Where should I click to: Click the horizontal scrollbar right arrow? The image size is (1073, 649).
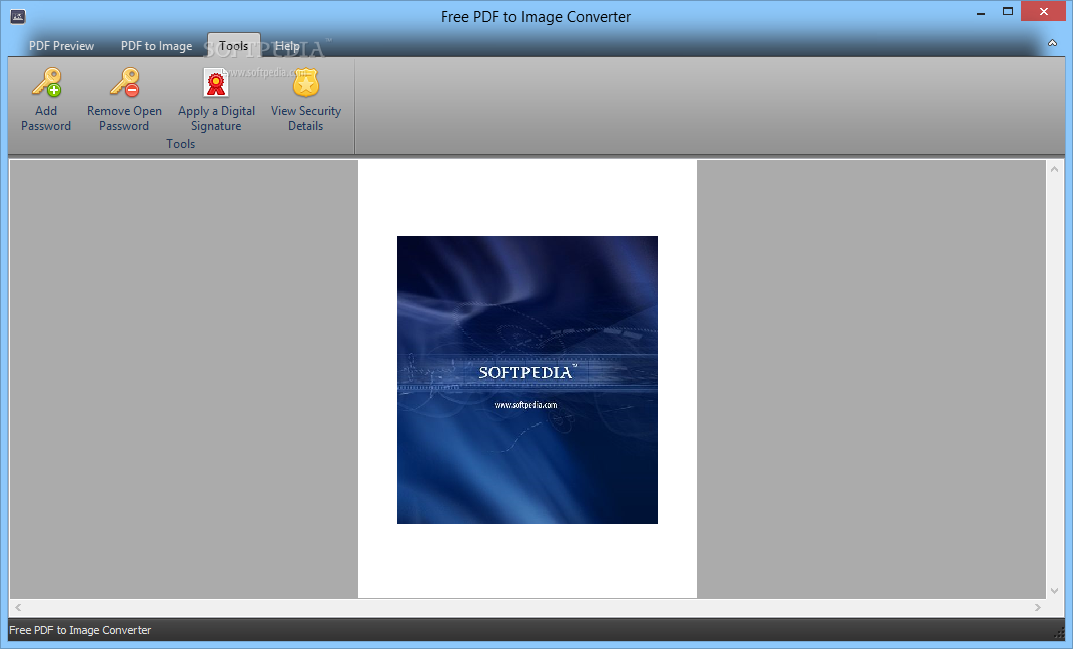tap(1037, 607)
